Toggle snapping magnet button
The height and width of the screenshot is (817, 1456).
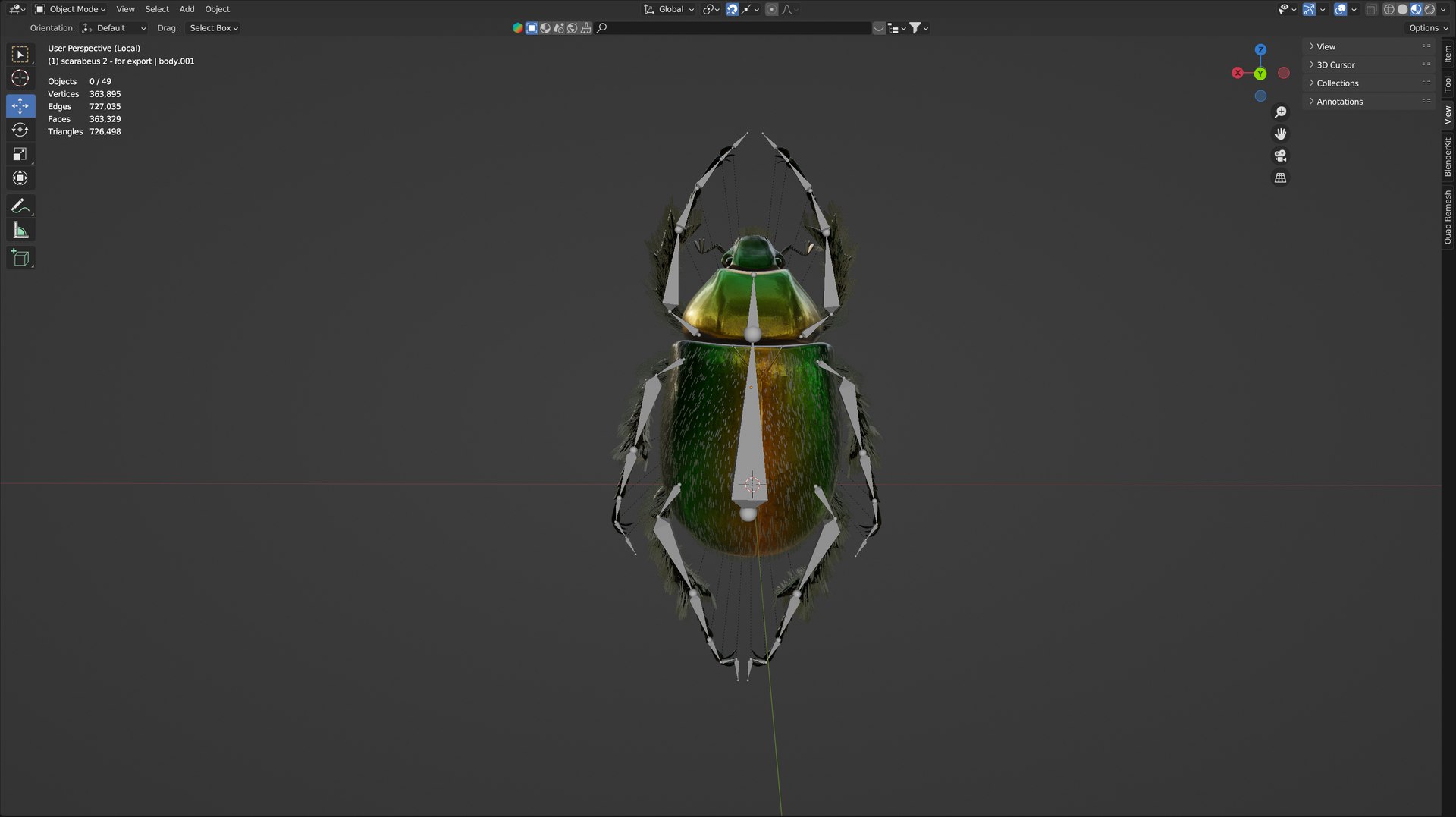pyautogui.click(x=732, y=9)
